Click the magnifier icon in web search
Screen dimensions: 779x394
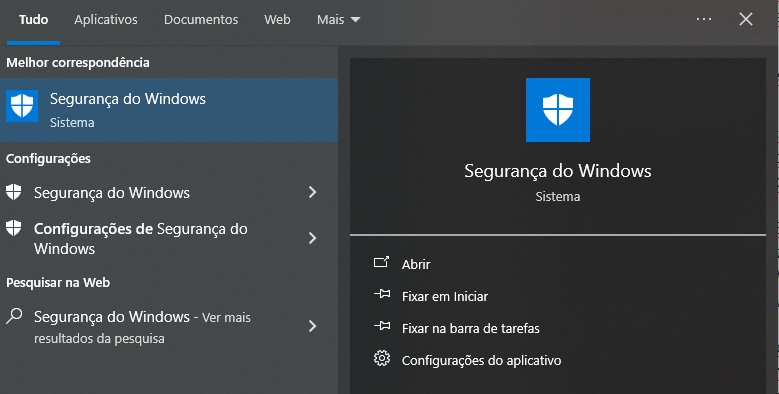[x=14, y=316]
